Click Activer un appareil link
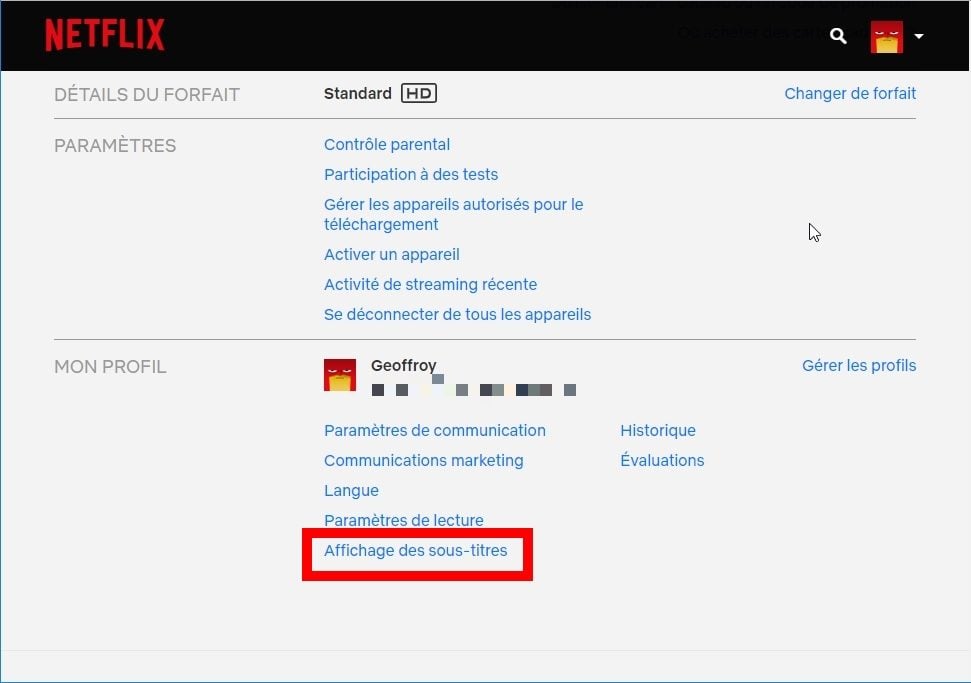Image resolution: width=971 pixels, height=683 pixels. coord(392,254)
